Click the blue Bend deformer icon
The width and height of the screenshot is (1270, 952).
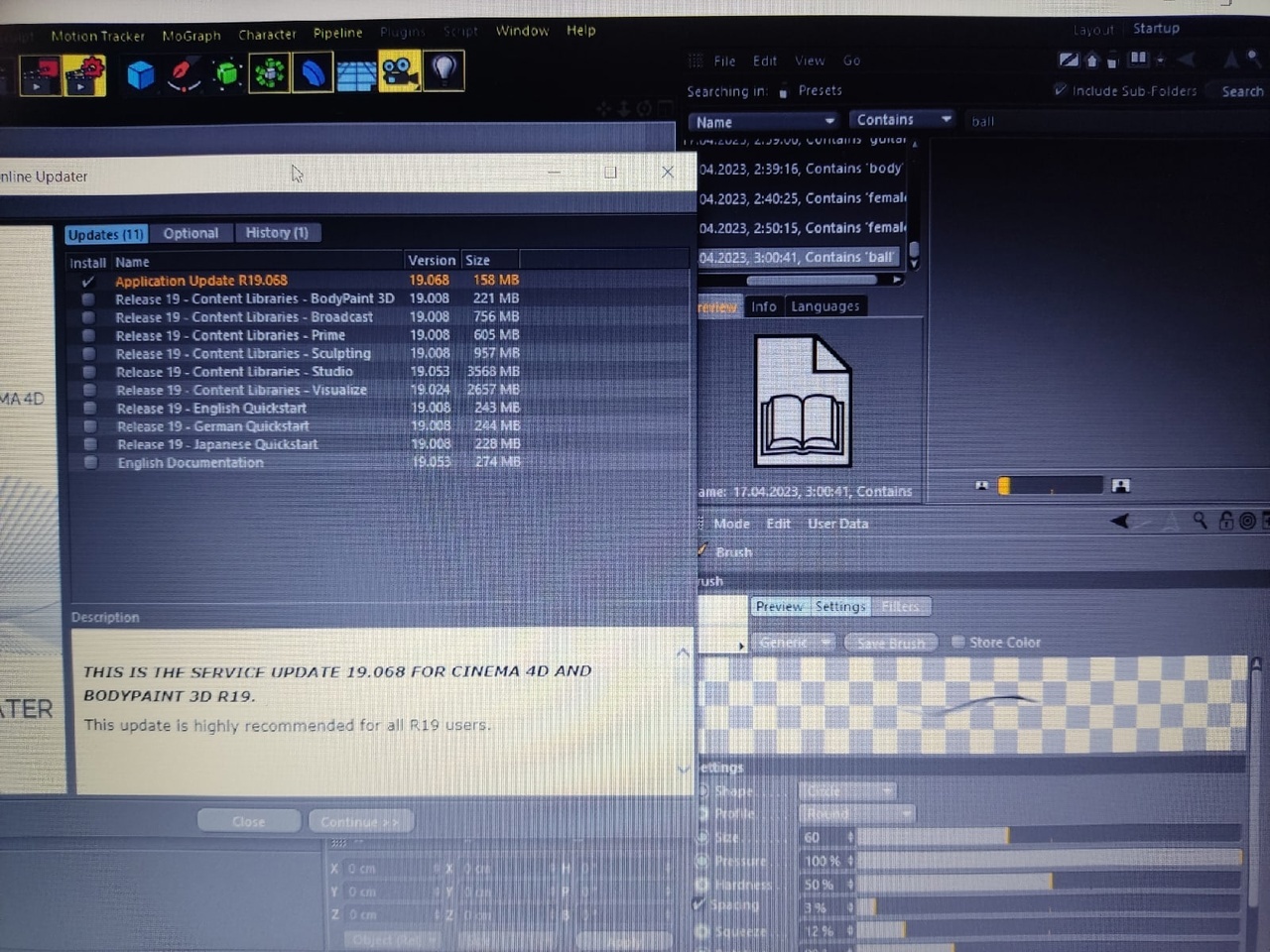tap(313, 73)
